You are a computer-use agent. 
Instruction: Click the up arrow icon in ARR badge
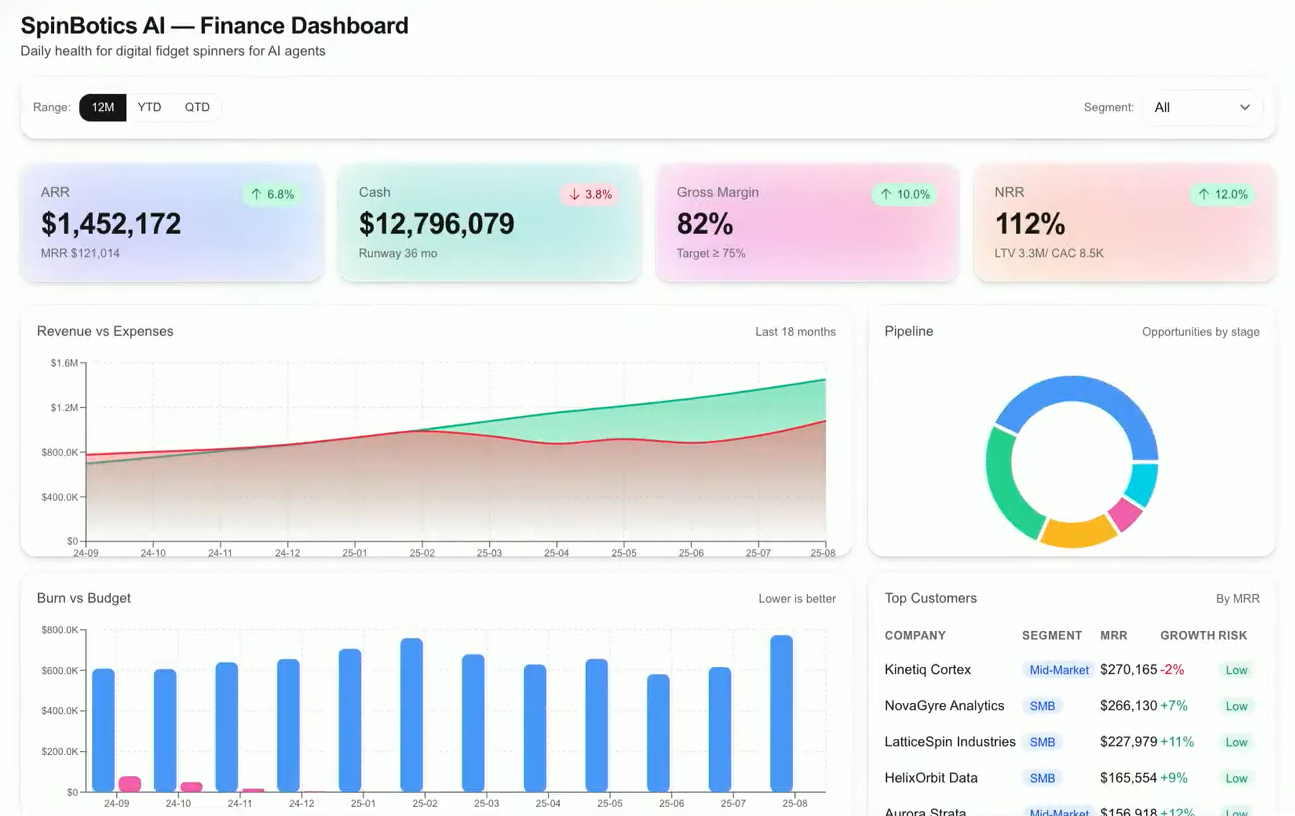pyautogui.click(x=256, y=194)
